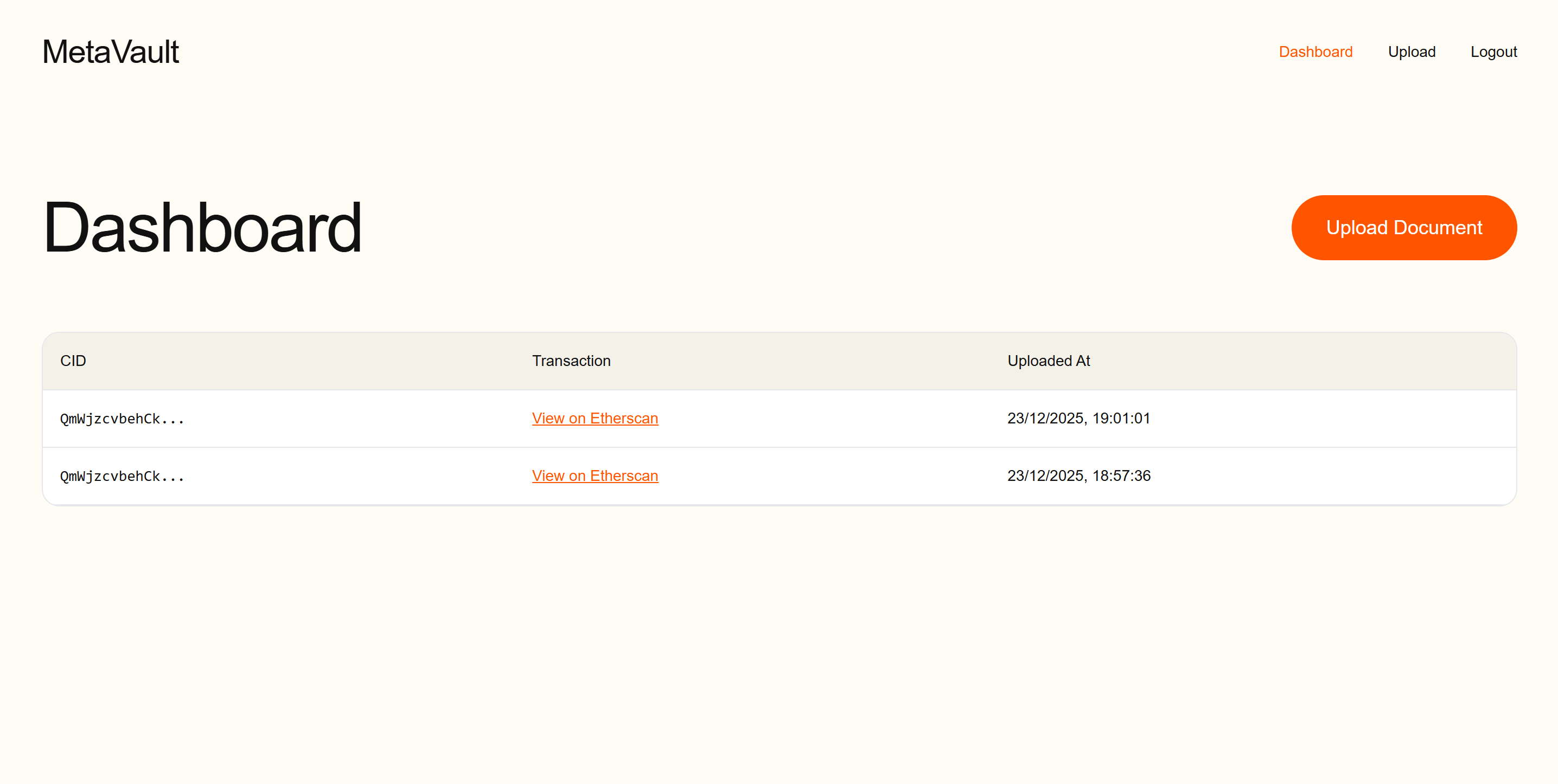This screenshot has width=1558, height=784.
Task: Click the CID column header
Action: pyautogui.click(x=73, y=361)
